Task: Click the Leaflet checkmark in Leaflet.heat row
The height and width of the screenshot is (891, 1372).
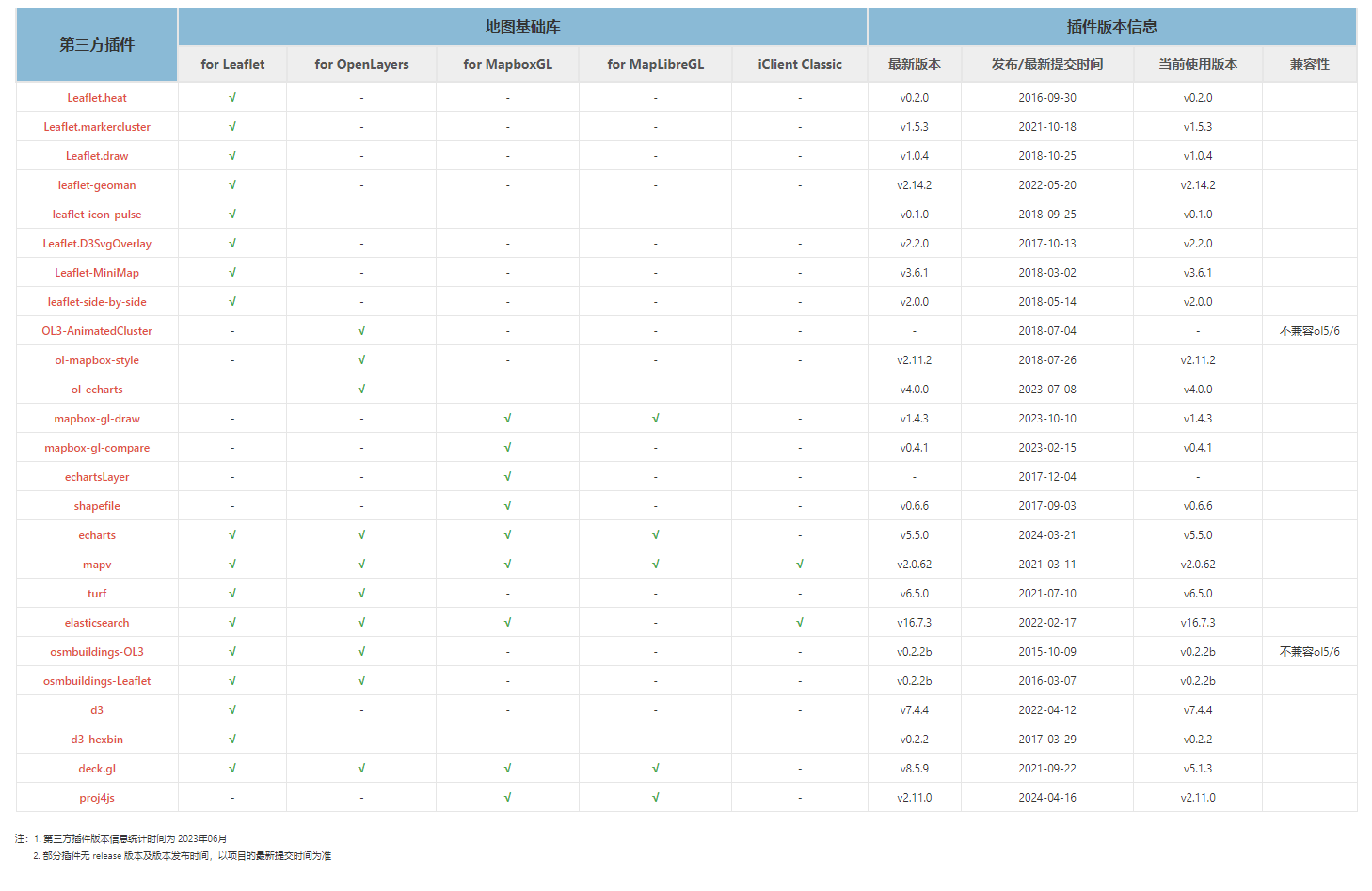Action: click(x=232, y=98)
